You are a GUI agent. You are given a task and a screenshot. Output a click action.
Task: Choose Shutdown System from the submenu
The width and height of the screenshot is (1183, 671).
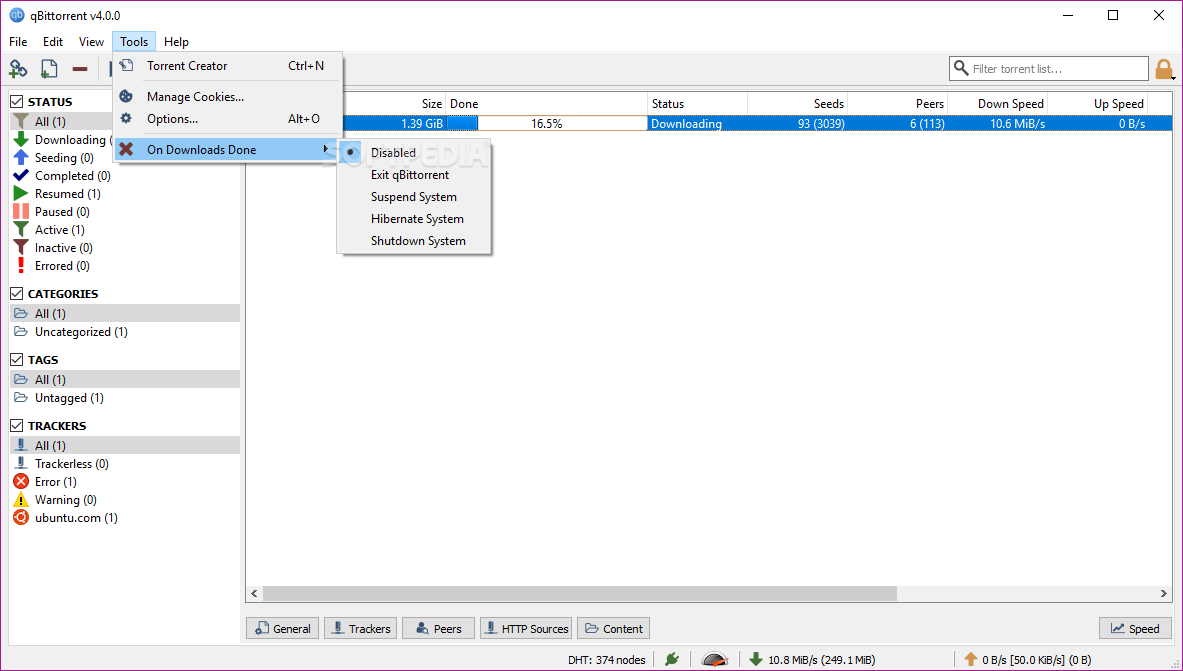tap(418, 241)
